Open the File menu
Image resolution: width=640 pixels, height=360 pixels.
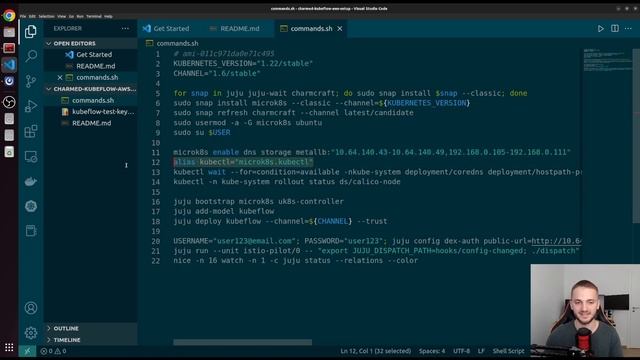point(23,16)
